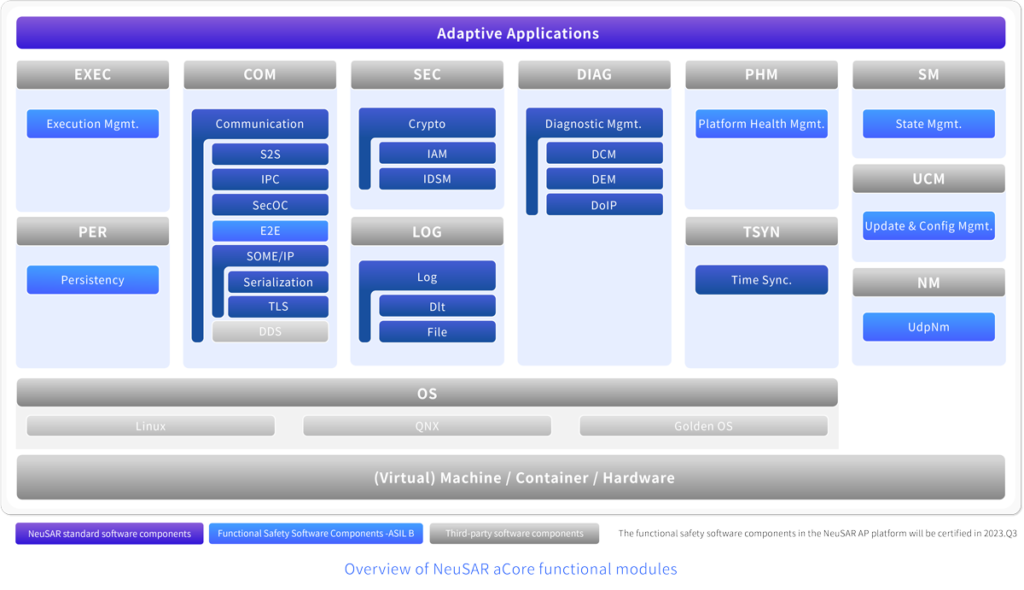Select the E2E safety component

(x=270, y=231)
